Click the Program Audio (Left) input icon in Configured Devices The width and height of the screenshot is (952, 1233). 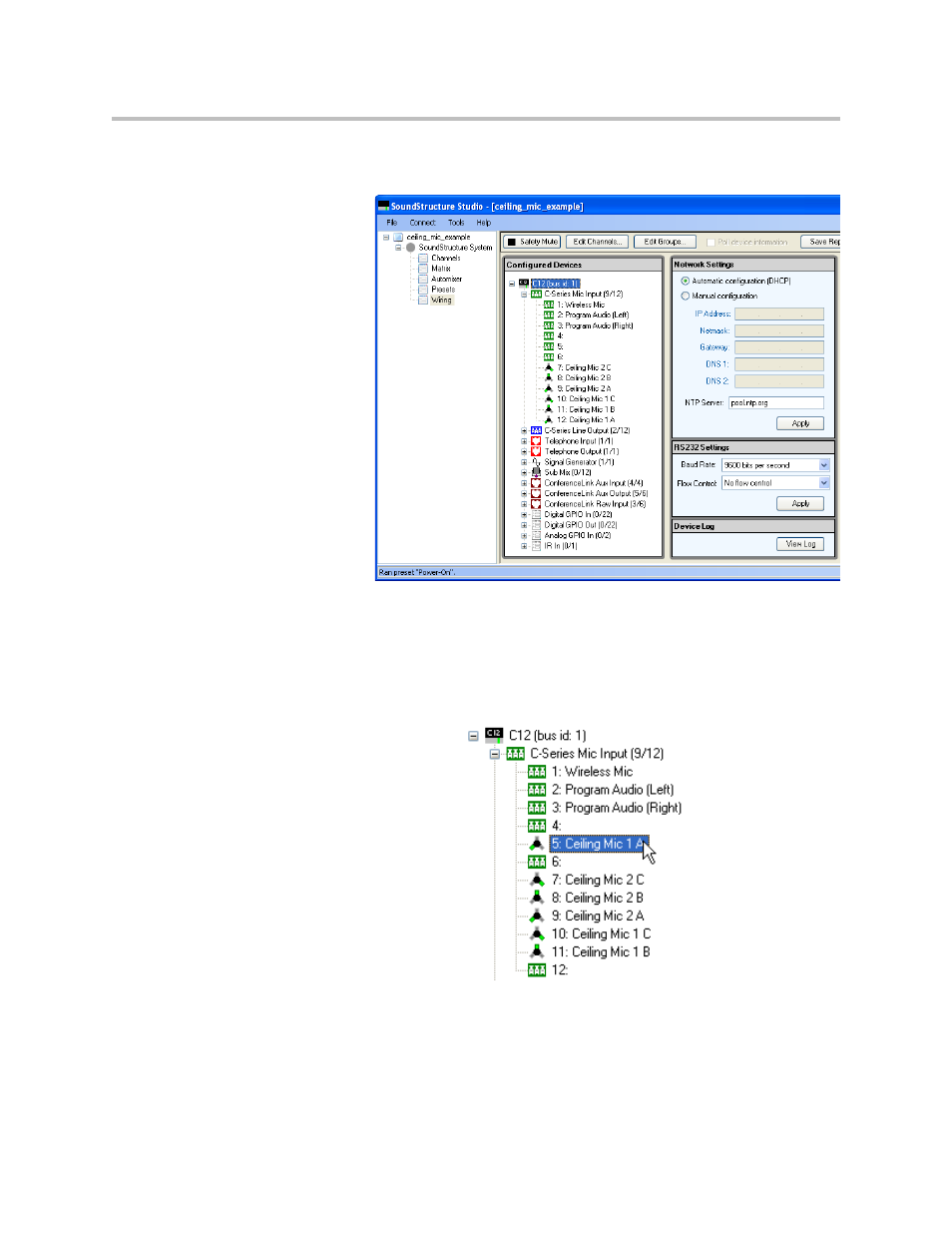549,315
